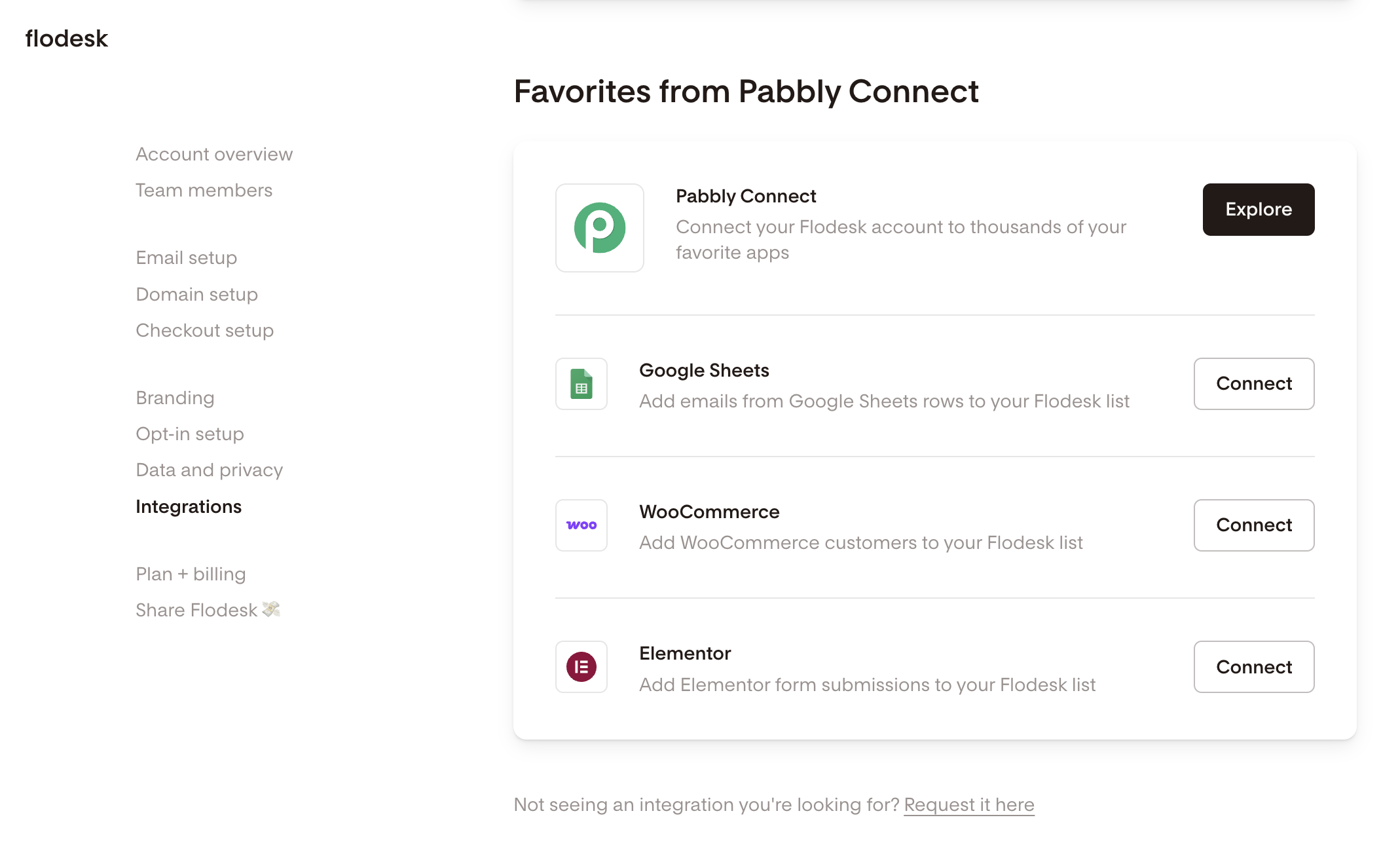Open Account overview settings
Screen dimensions: 1400x845
pyautogui.click(x=213, y=154)
